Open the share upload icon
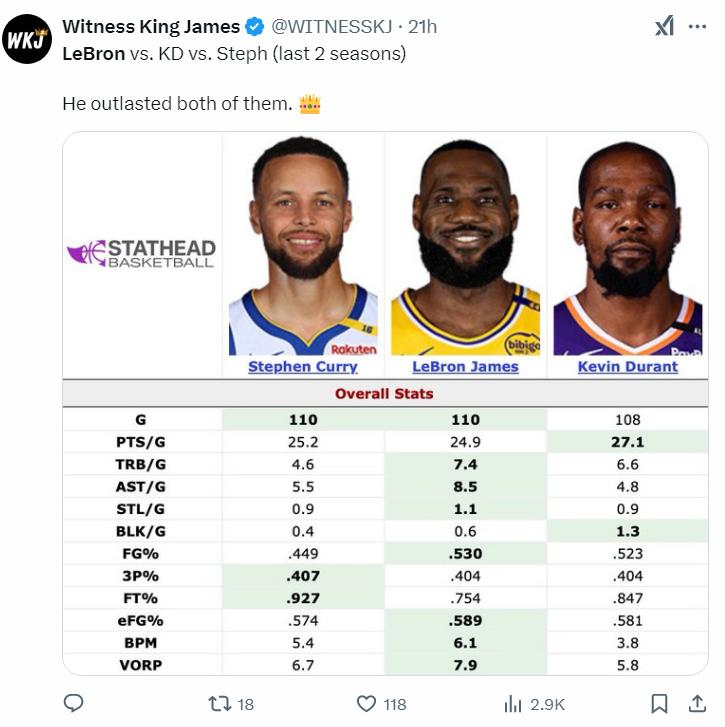Viewport: 725px width, 727px height. click(x=697, y=703)
